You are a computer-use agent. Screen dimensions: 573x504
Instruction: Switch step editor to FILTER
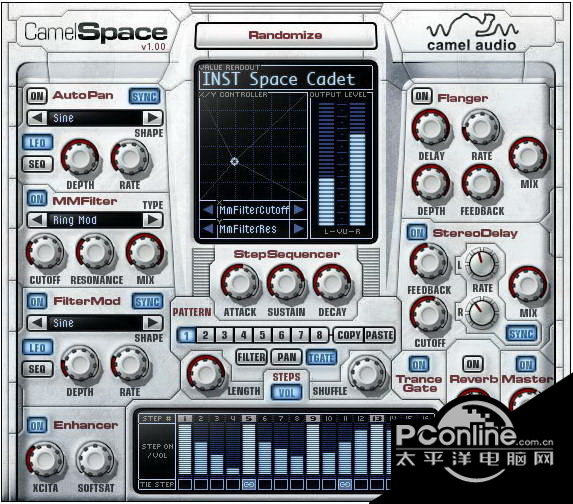point(251,357)
